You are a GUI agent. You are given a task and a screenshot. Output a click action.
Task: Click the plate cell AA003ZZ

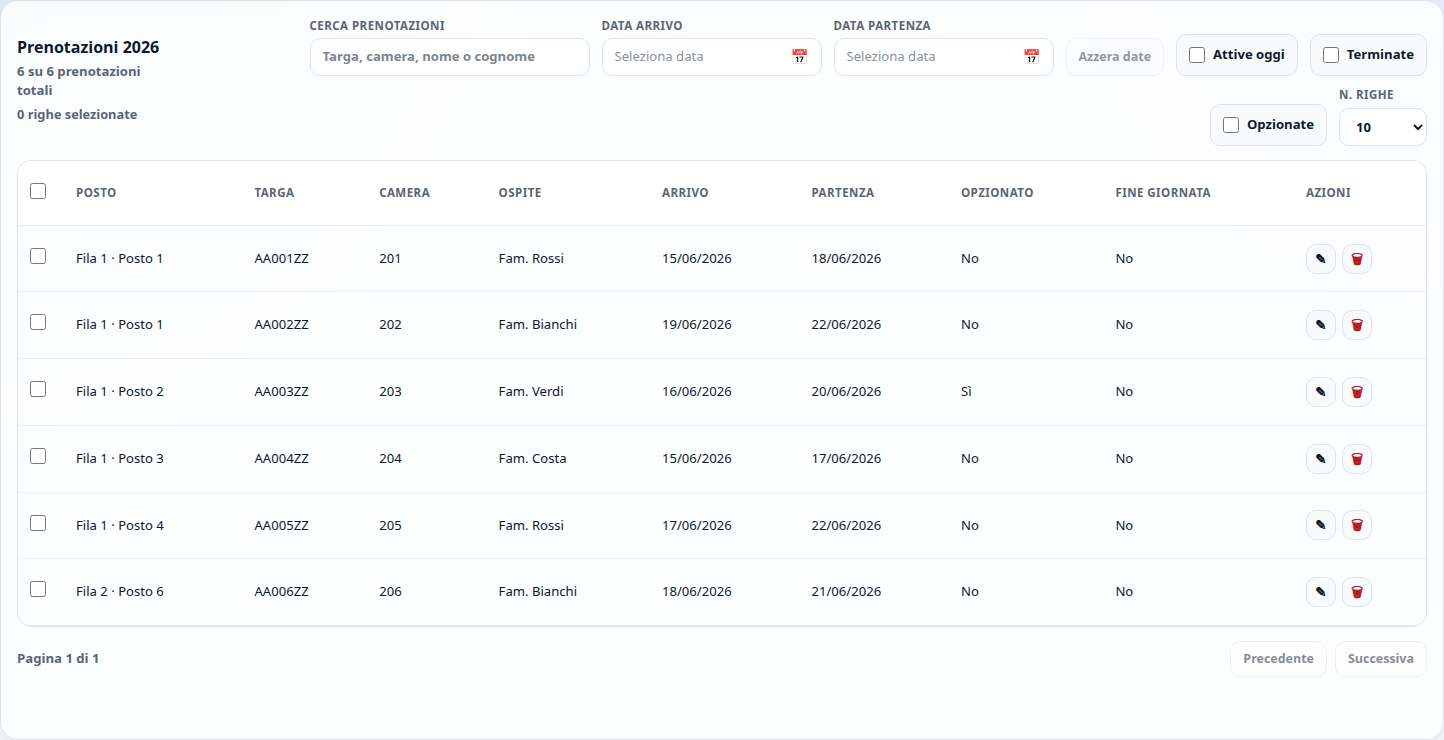[282, 392]
